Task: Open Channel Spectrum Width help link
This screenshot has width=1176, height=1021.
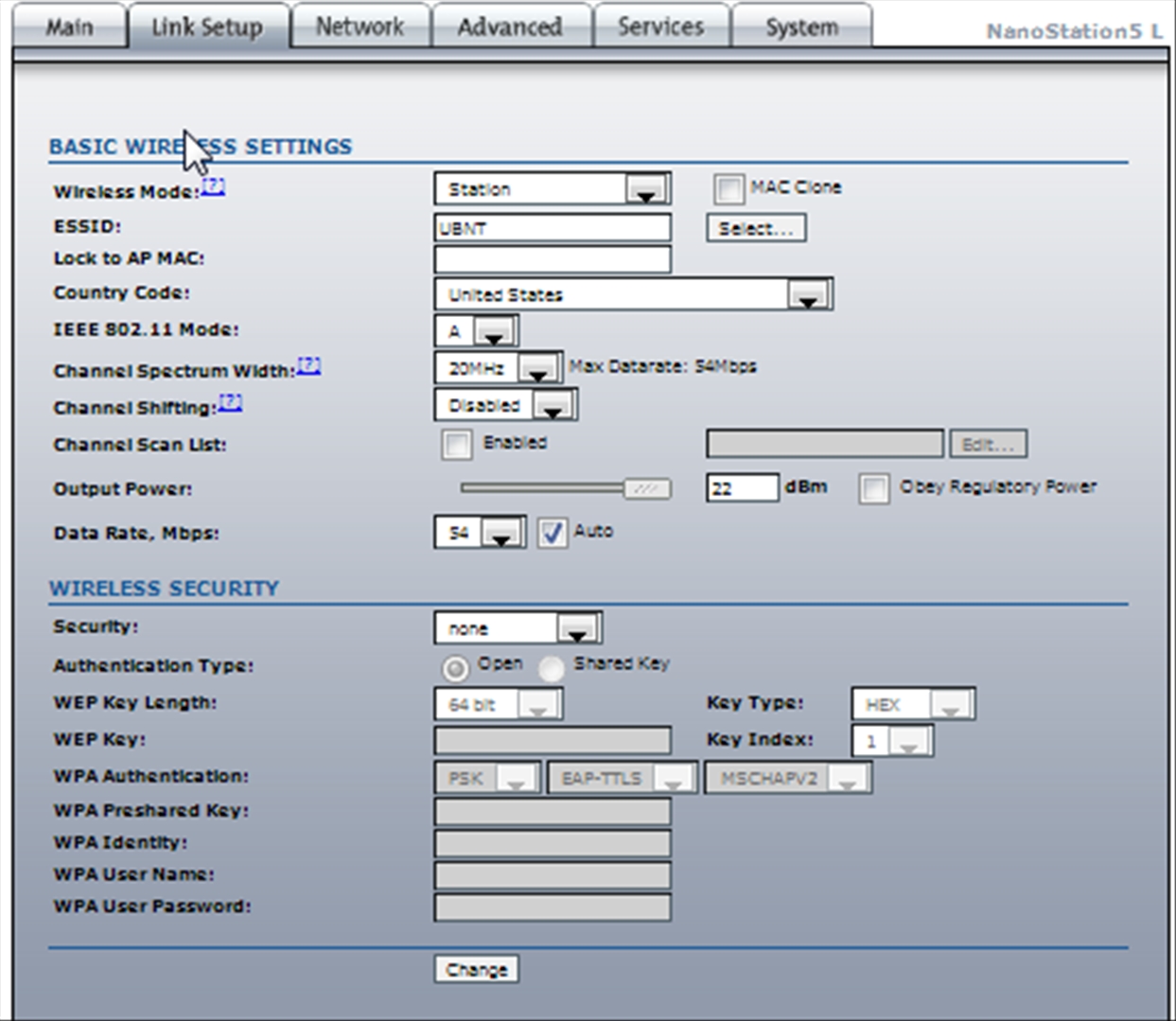Action: pyautogui.click(x=309, y=365)
